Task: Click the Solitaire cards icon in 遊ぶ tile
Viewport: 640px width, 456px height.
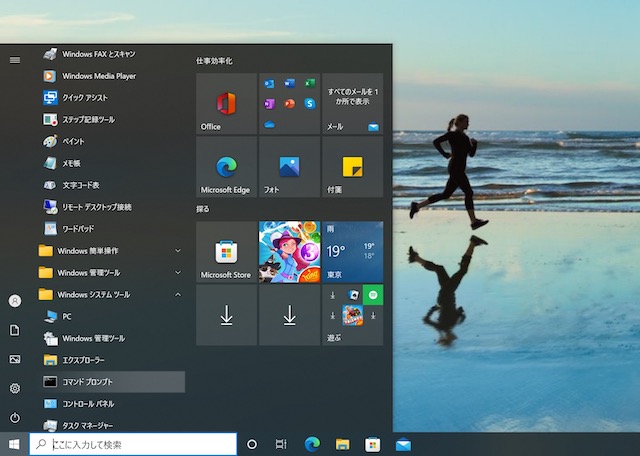Action: [353, 295]
